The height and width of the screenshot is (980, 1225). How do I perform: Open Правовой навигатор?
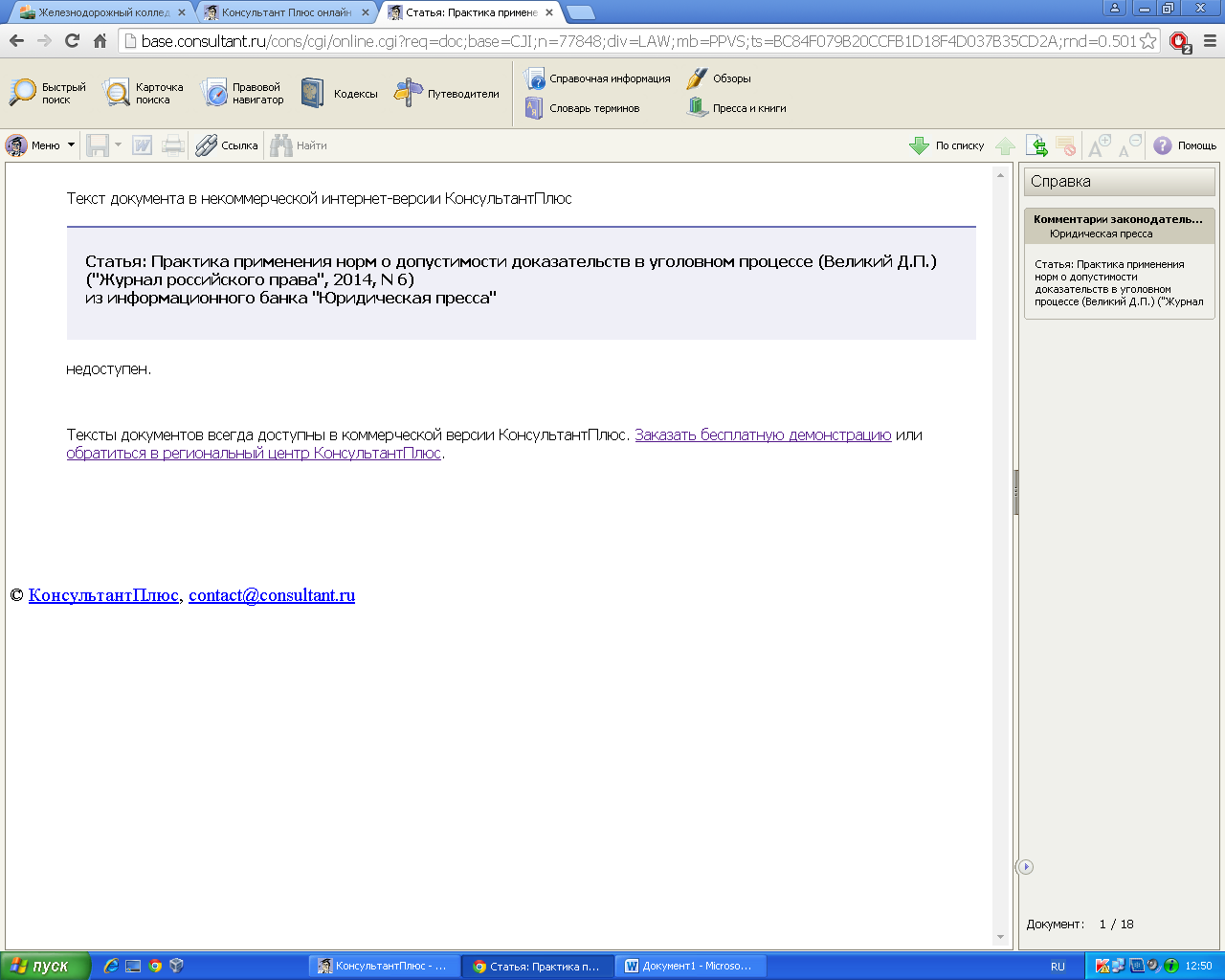pyautogui.click(x=243, y=93)
